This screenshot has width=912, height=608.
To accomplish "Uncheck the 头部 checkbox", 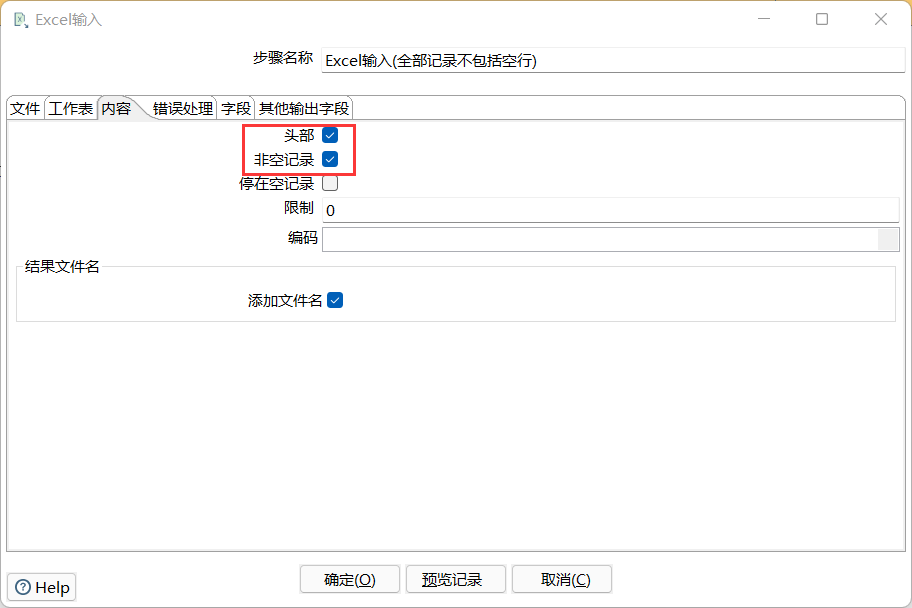I will point(329,135).
